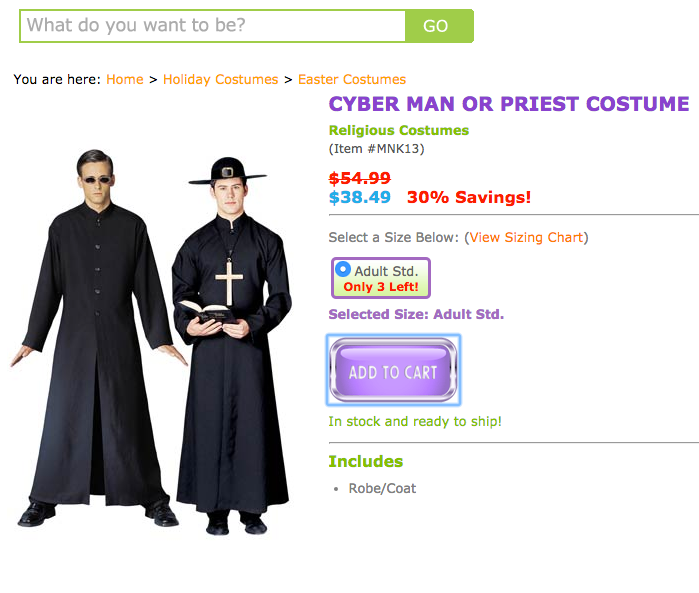Open the Easter Costumes breadcrumb link

click(352, 79)
